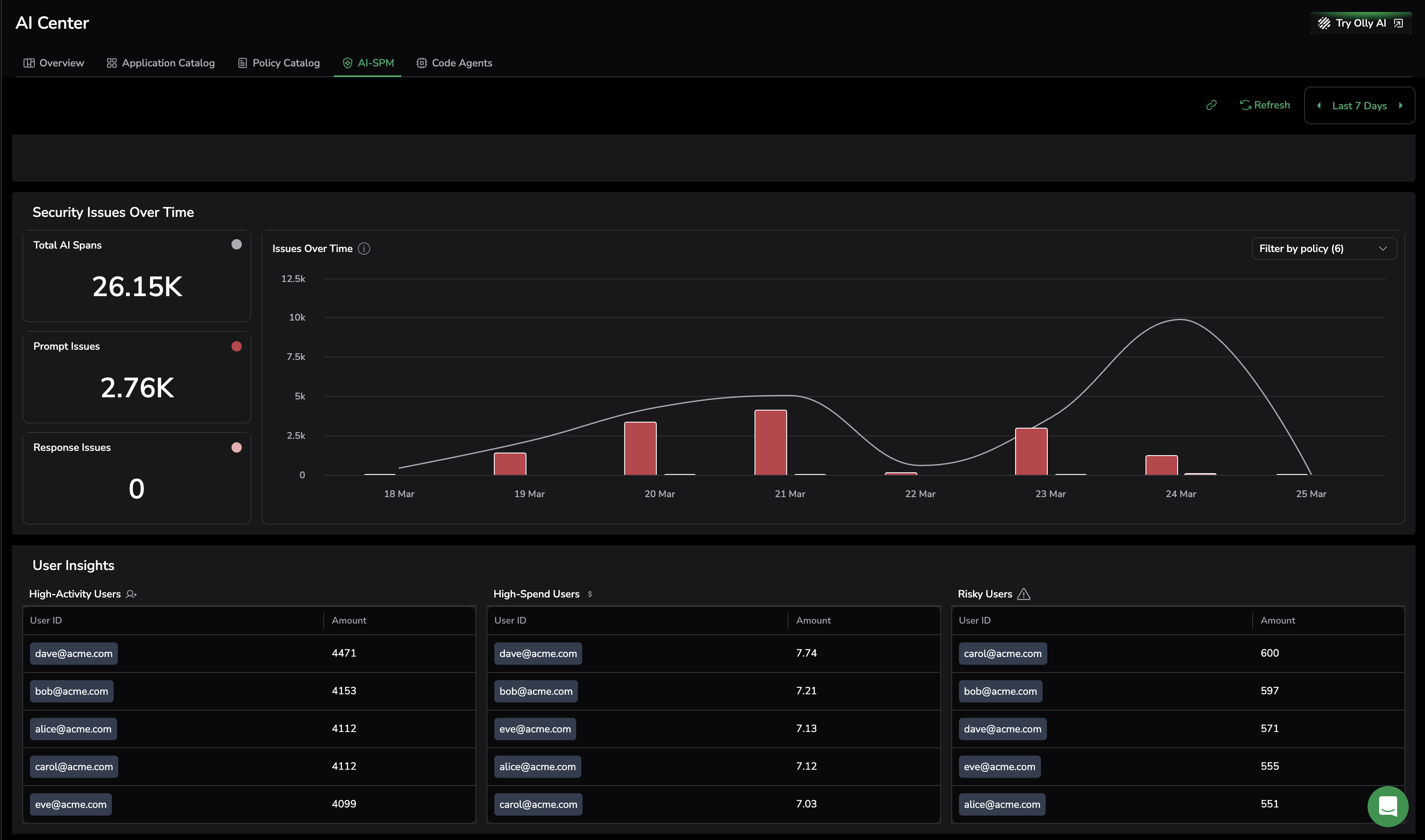This screenshot has height=840, width=1425.
Task: Open the Code Agents tab
Action: point(454,63)
